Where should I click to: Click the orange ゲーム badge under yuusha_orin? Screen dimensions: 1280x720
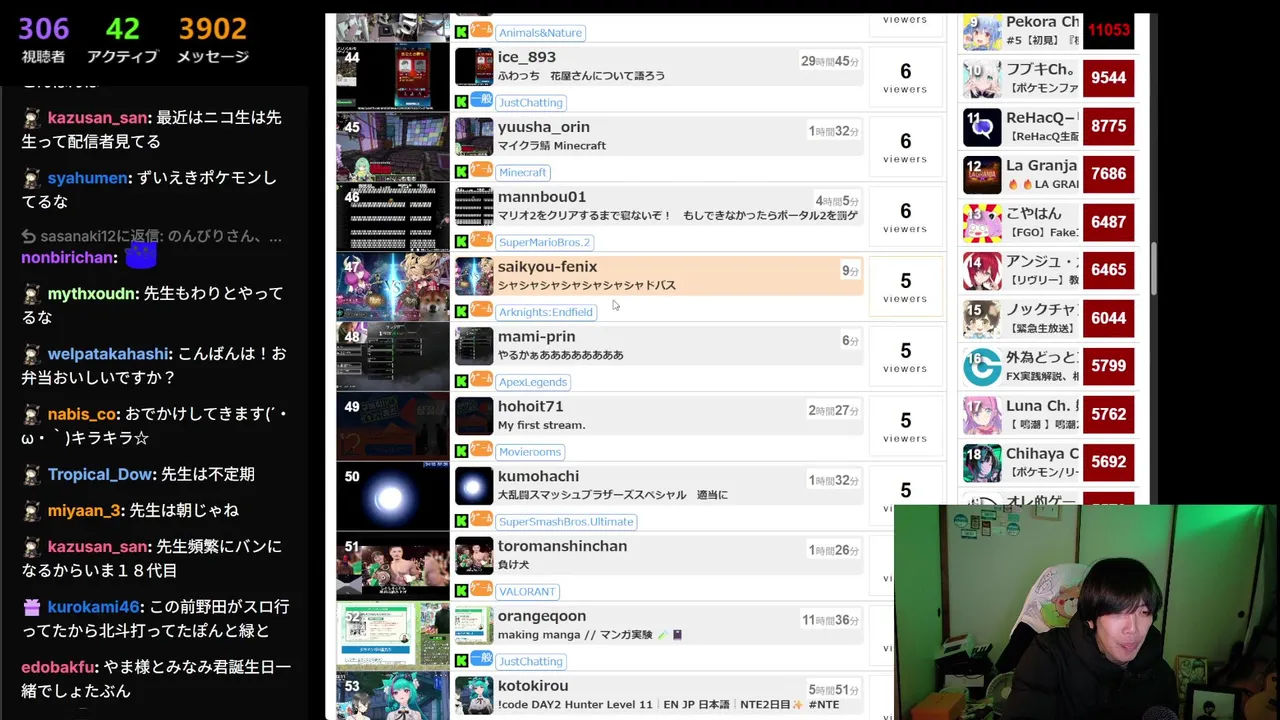[x=481, y=170]
